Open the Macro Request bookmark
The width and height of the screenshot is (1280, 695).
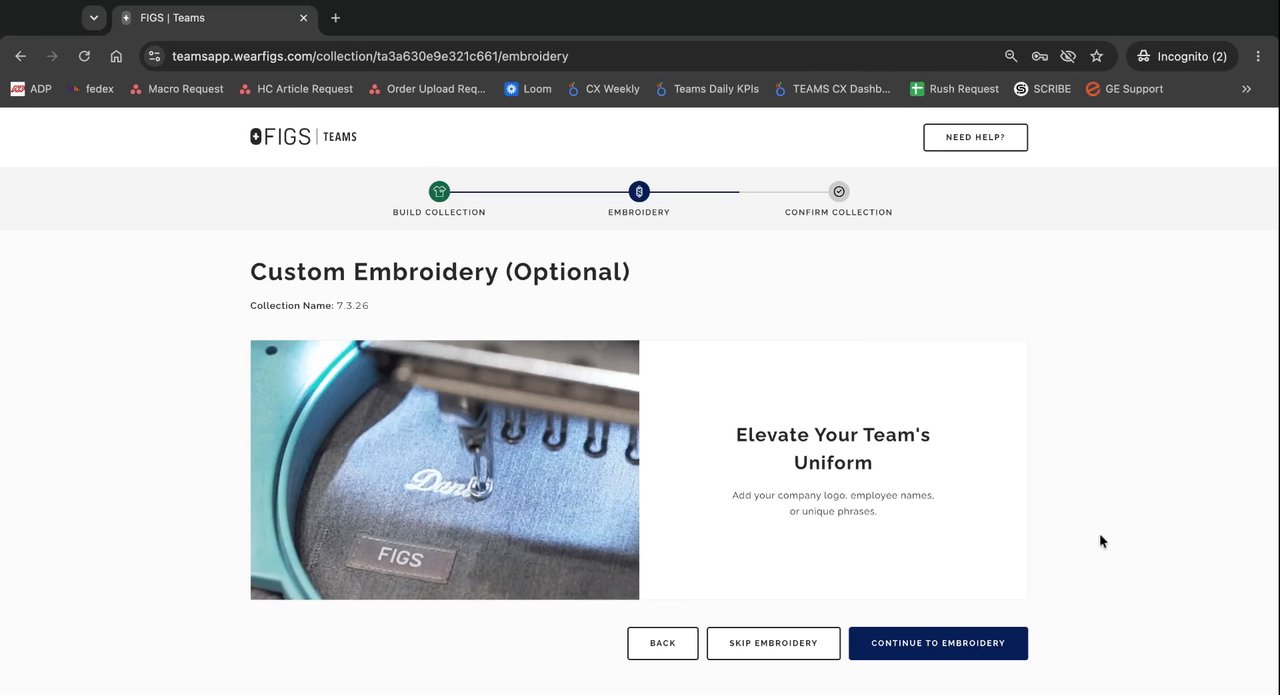[176, 89]
